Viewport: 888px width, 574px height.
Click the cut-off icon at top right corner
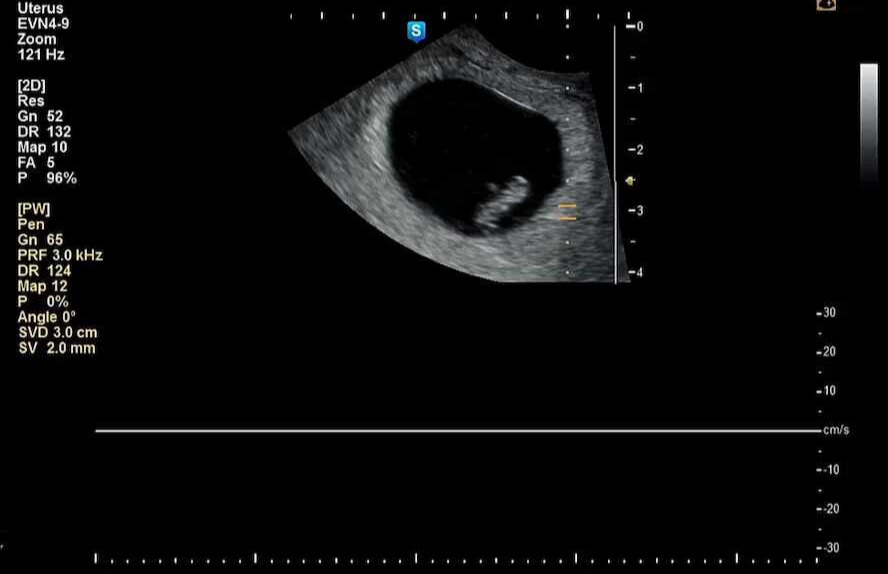click(826, 5)
